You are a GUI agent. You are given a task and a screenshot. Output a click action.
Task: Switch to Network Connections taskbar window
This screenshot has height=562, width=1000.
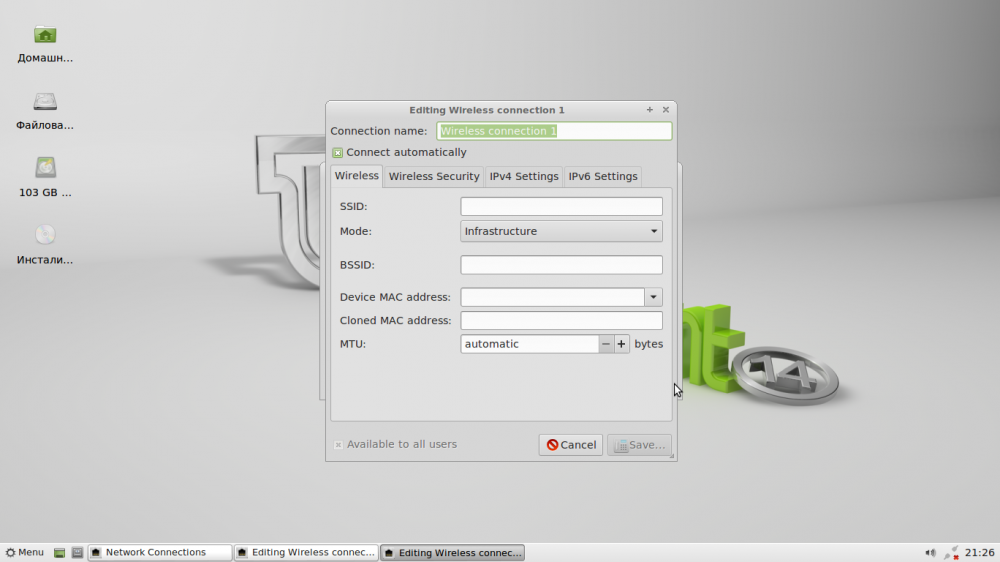point(159,552)
